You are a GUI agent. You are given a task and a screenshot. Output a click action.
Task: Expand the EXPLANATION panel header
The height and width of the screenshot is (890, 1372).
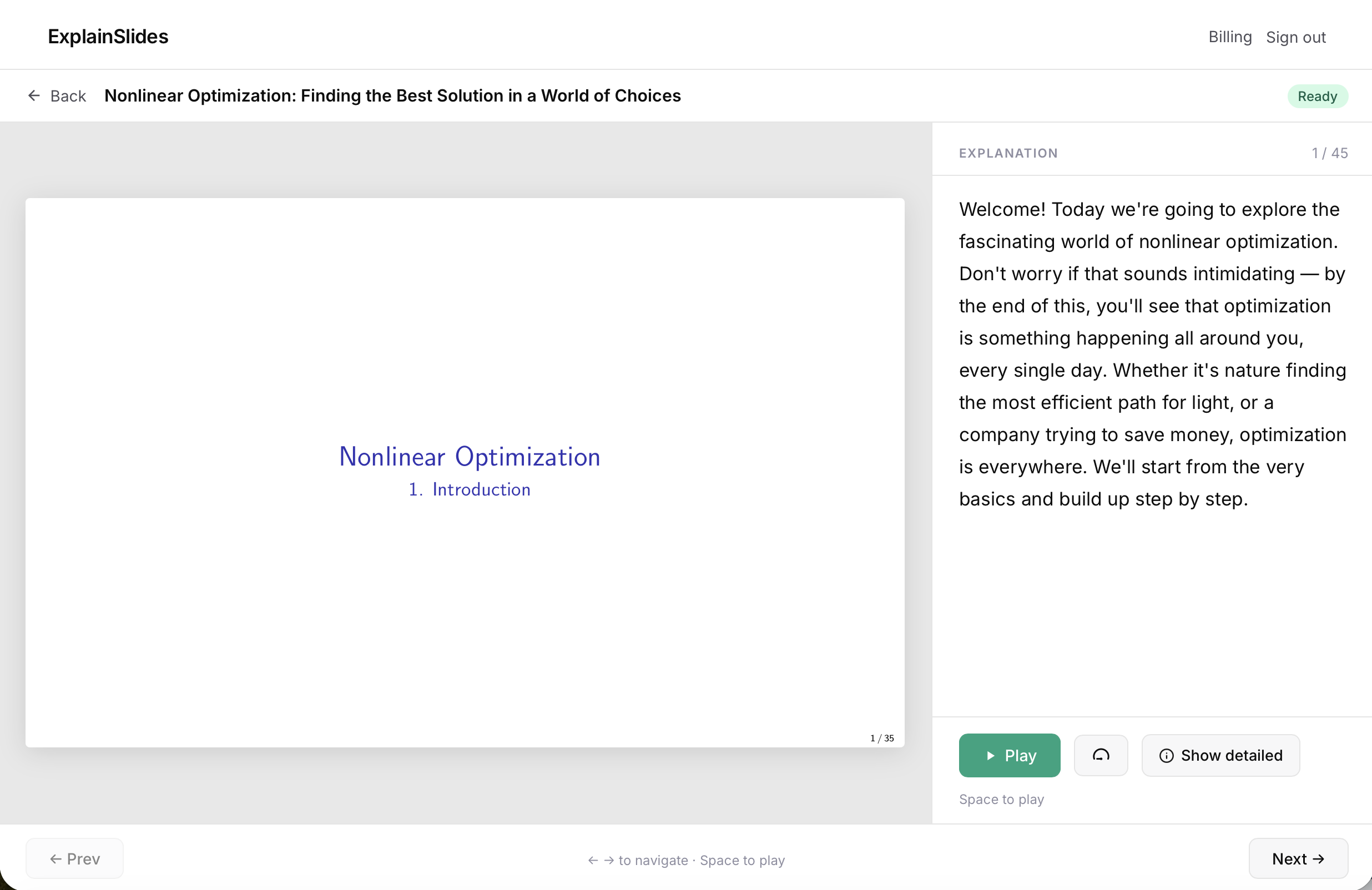1008,153
